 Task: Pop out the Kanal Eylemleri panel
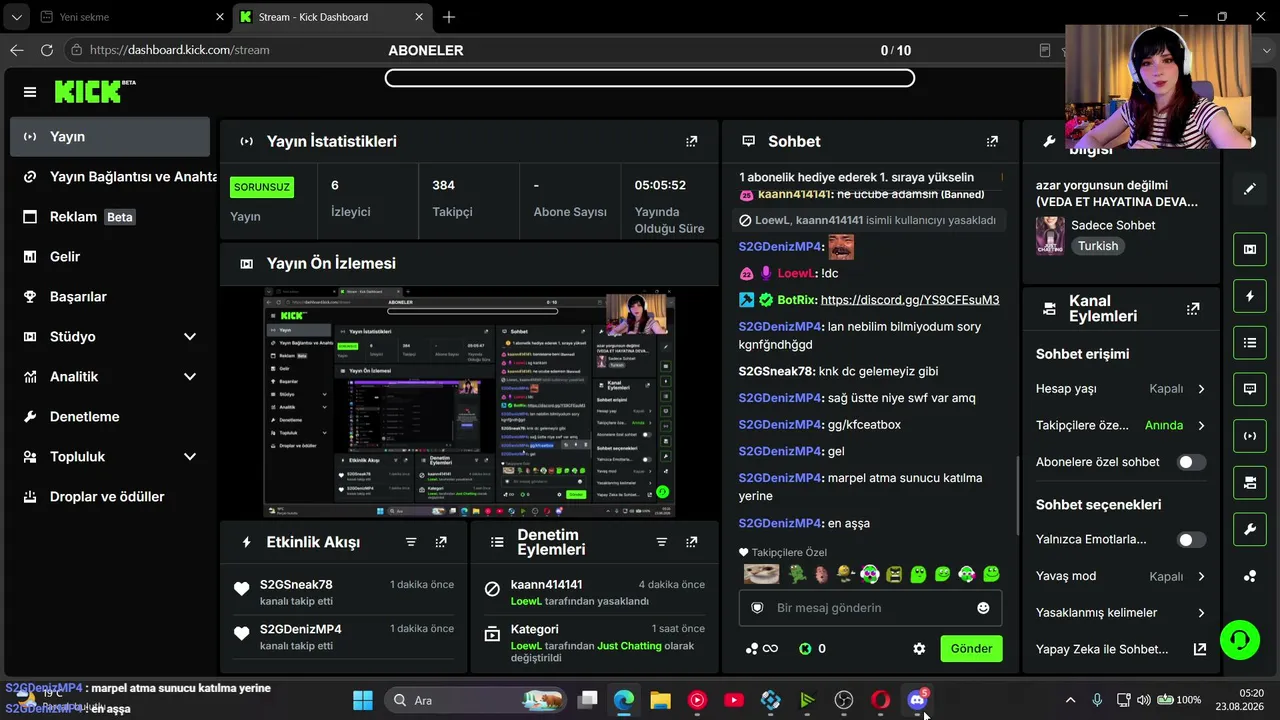(1193, 309)
